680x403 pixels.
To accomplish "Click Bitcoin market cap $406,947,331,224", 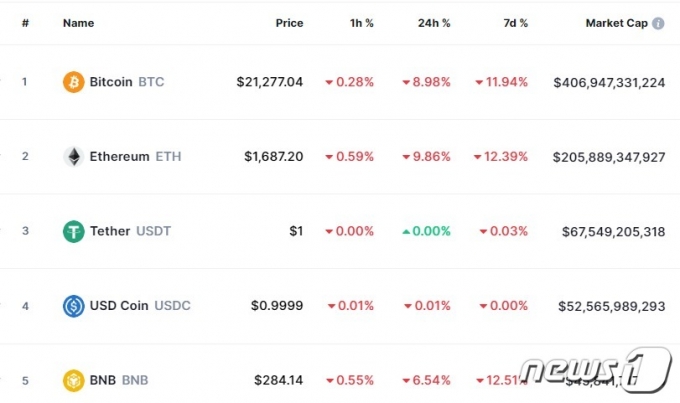I will [609, 82].
